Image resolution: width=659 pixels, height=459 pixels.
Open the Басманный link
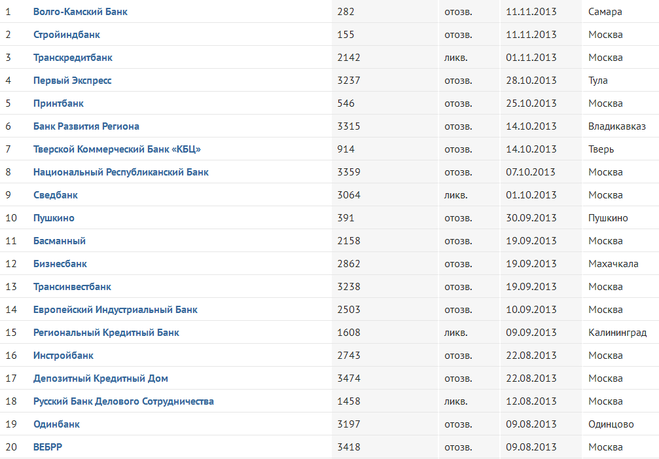point(59,241)
